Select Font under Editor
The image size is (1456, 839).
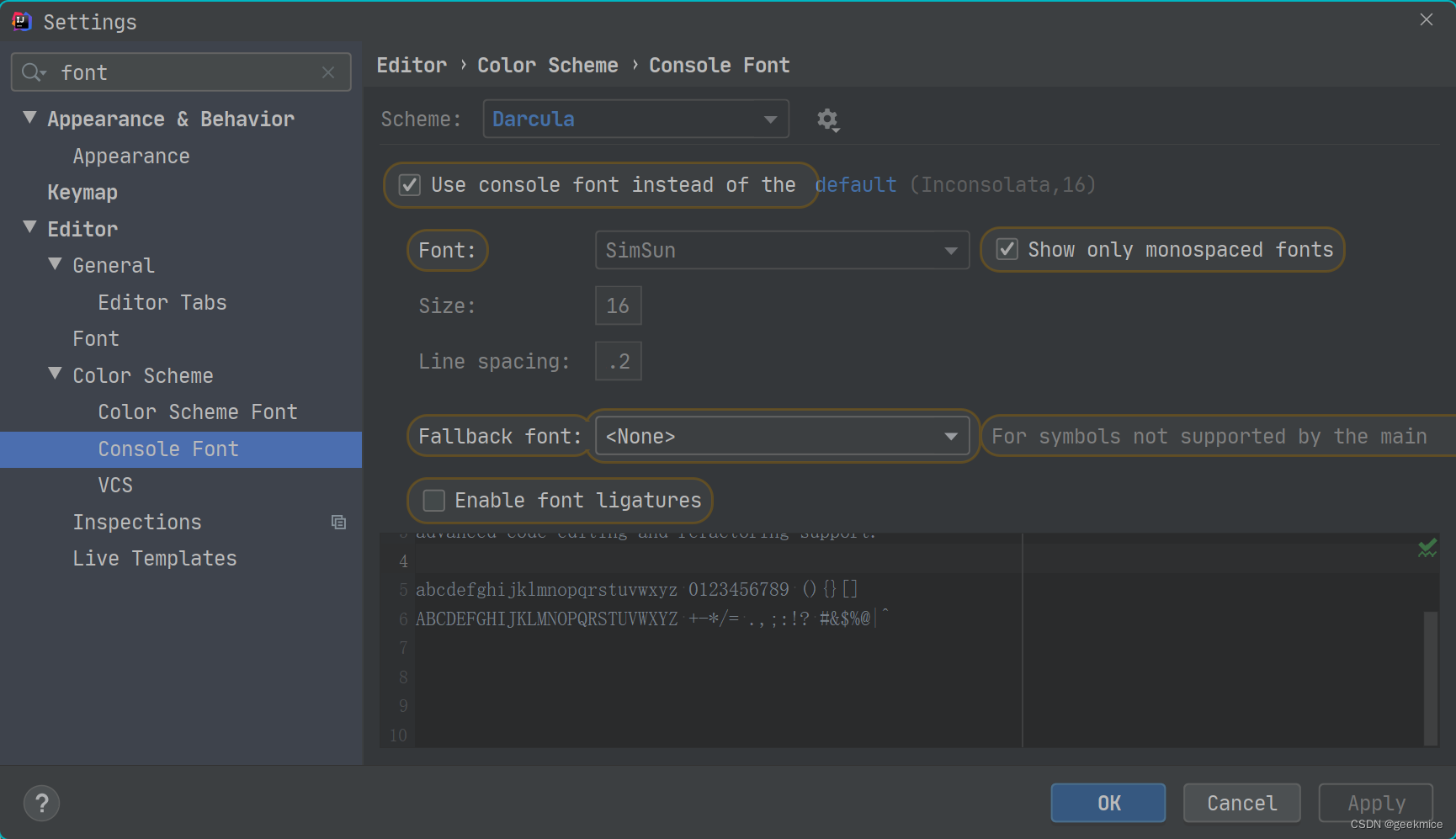pyautogui.click(x=96, y=339)
